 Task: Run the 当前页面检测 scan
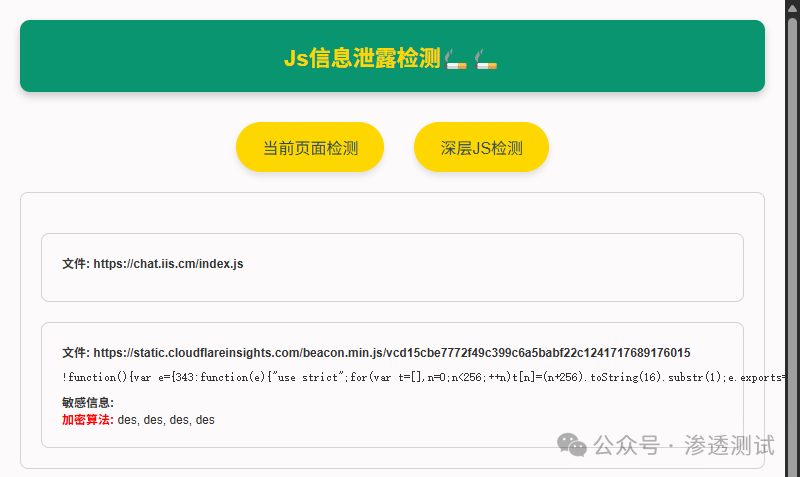[x=310, y=148]
